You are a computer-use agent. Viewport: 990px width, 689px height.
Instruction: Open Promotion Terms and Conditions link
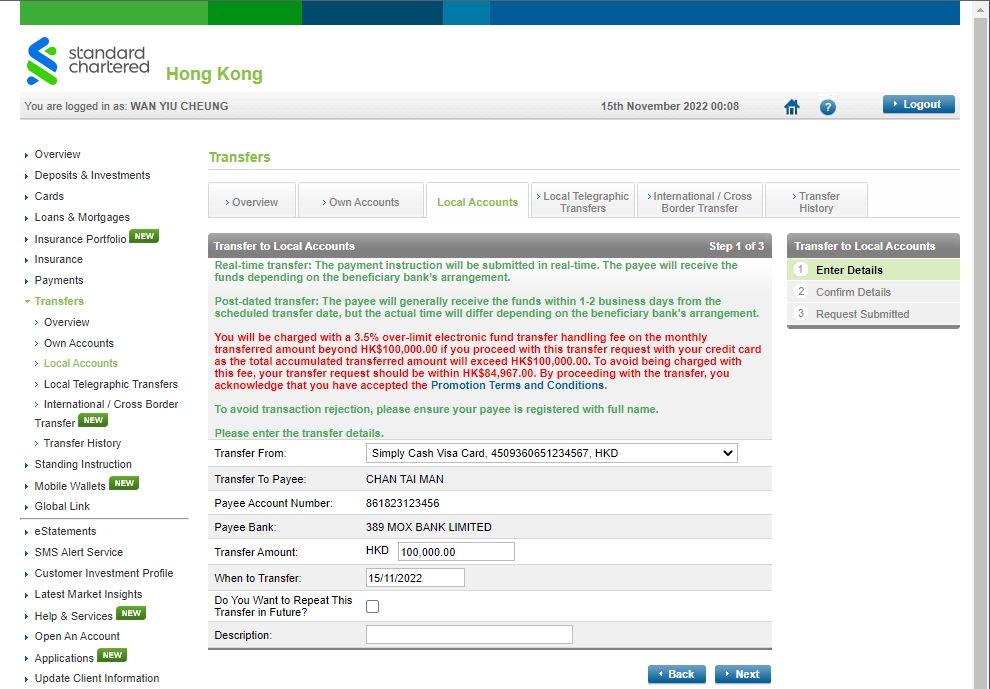click(x=517, y=385)
